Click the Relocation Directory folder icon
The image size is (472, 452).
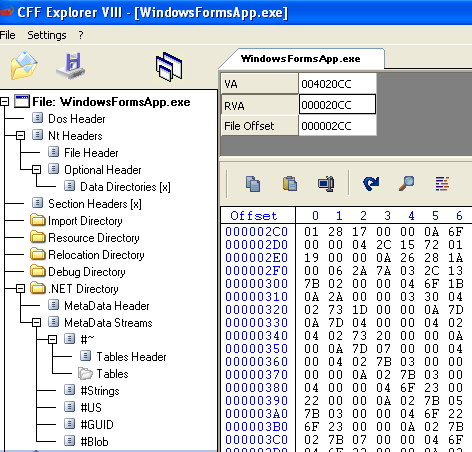(38, 254)
